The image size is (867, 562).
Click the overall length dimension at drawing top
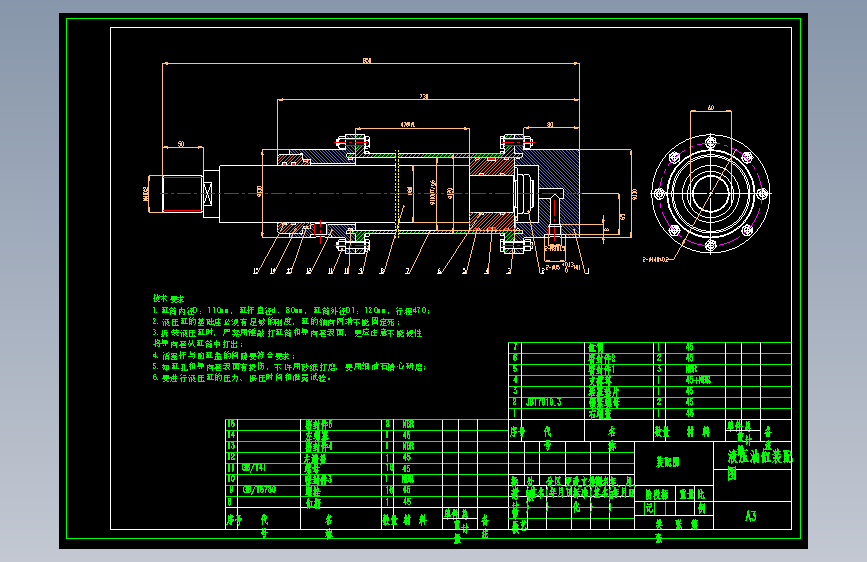(x=367, y=60)
